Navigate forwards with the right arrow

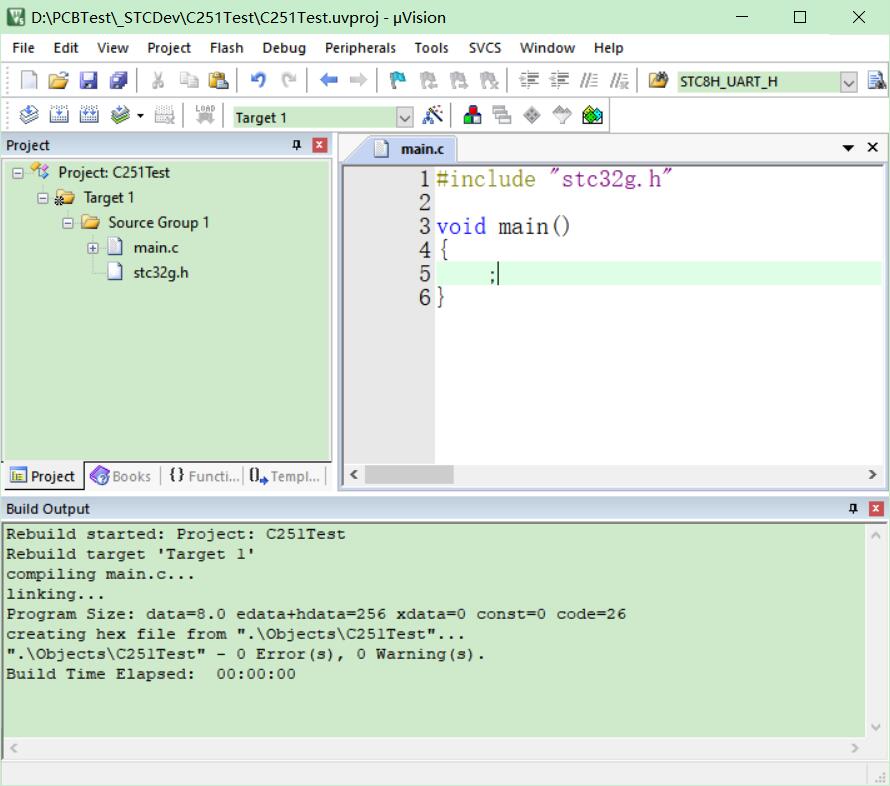click(x=358, y=81)
